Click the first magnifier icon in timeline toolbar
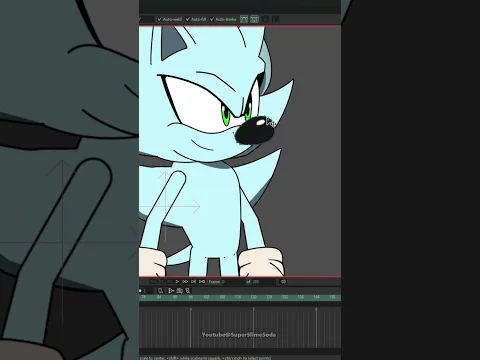480x360 pixels. point(160,291)
